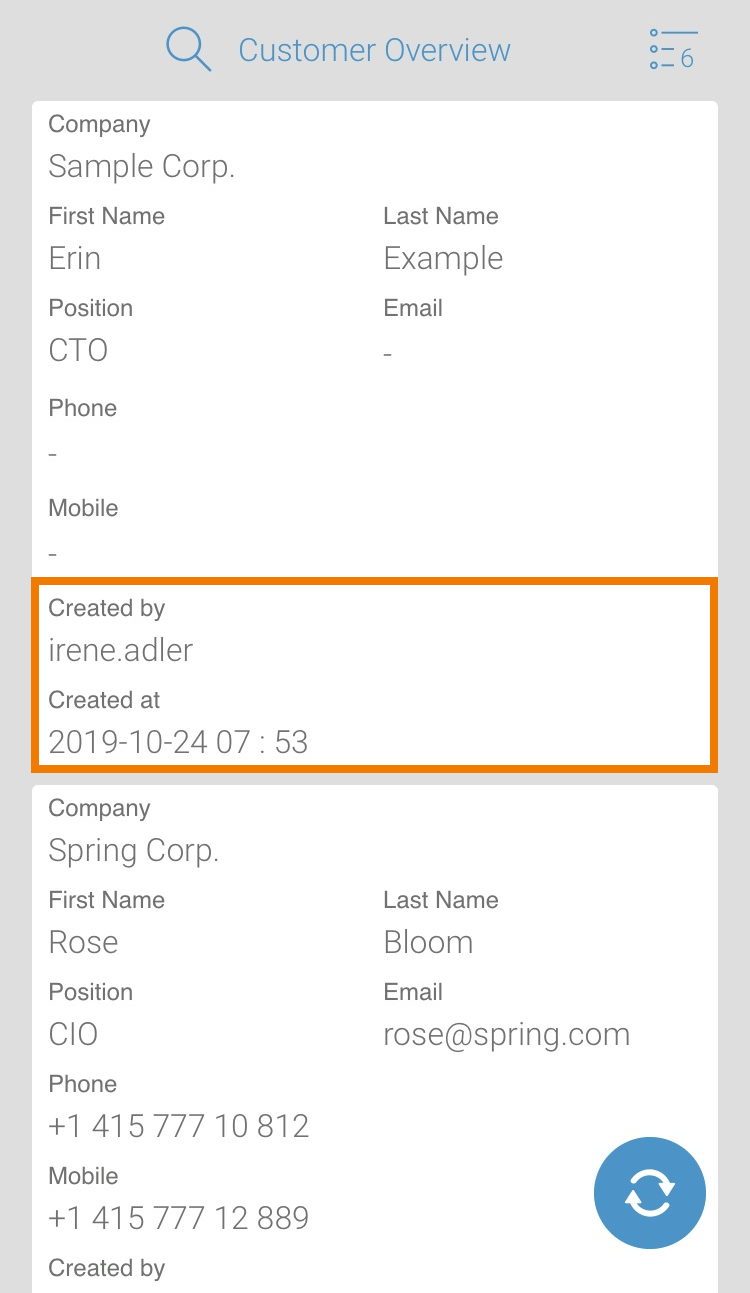
Task: Open the rose@spring.com email address
Action: [506, 1034]
